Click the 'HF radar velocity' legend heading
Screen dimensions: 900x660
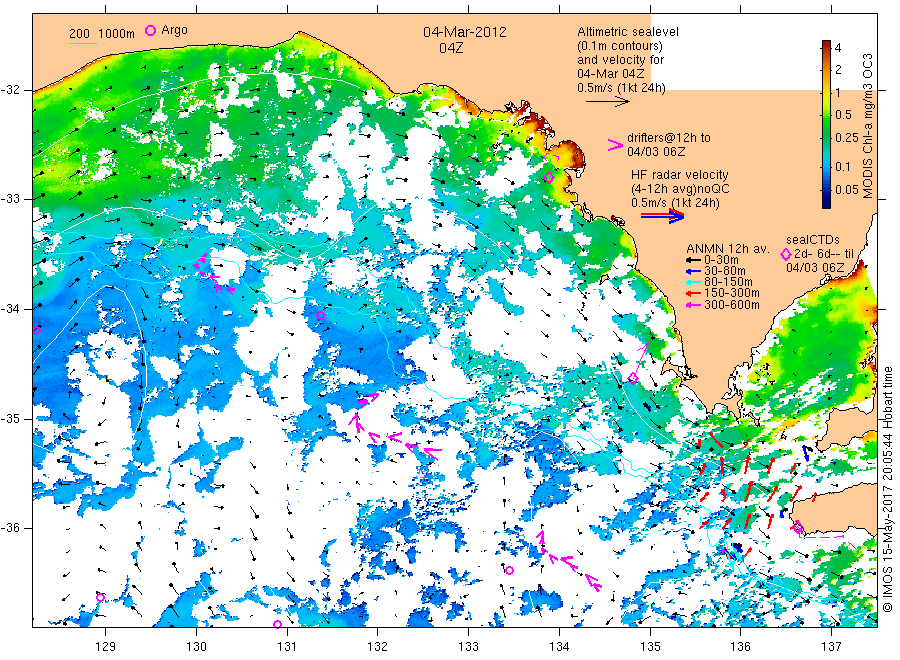[680, 174]
